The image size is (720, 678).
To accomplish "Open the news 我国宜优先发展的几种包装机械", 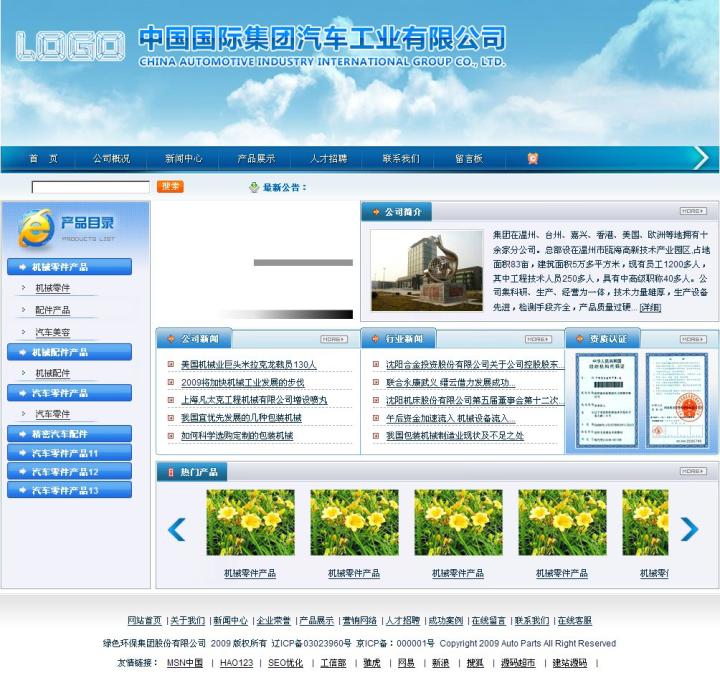I will tap(241, 418).
